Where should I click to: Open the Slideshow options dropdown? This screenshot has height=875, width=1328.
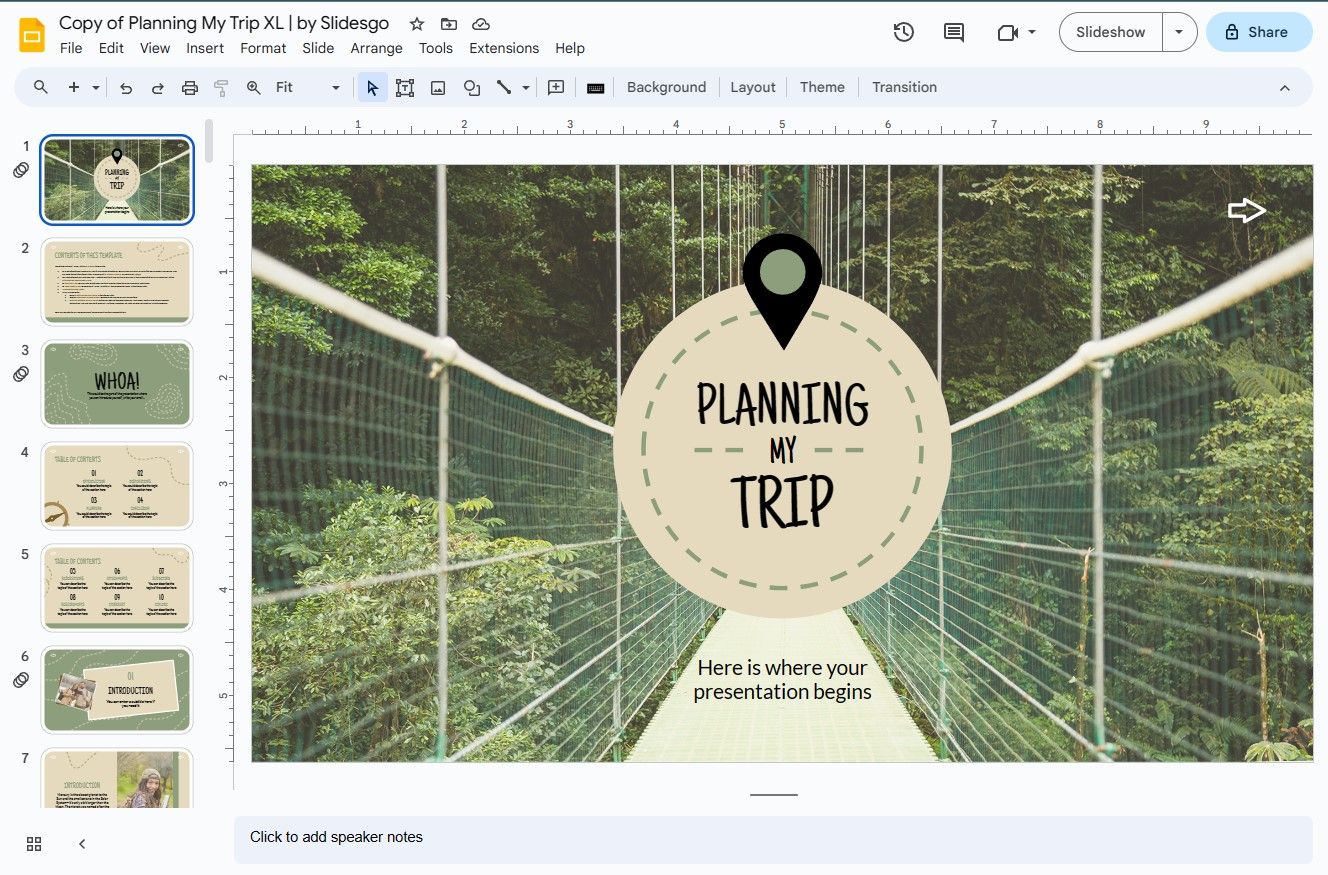pos(1180,31)
